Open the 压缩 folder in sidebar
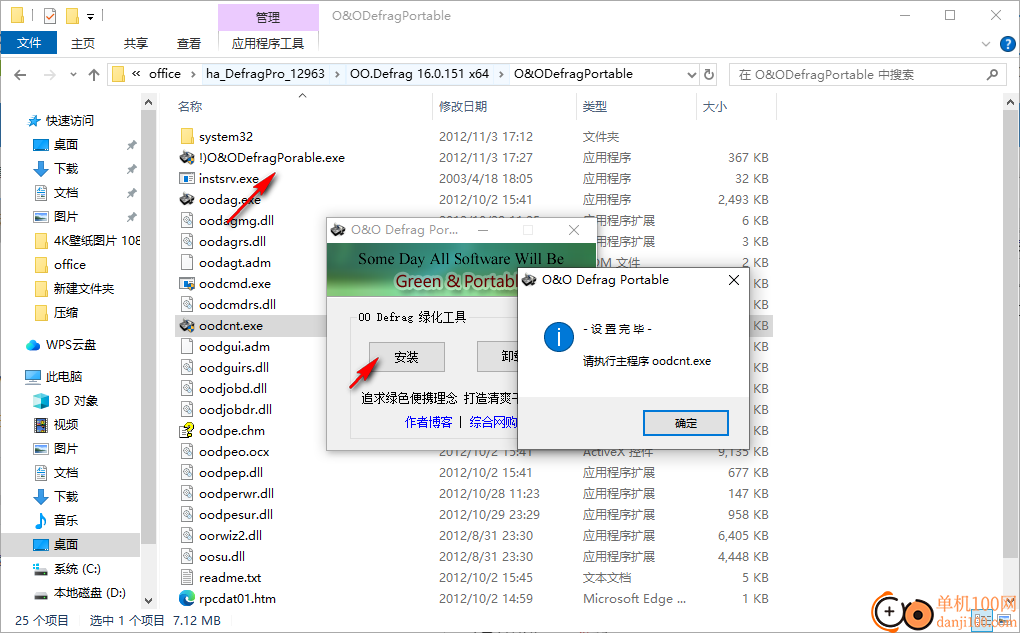This screenshot has width=1020, height=633. pyautogui.click(x=66, y=312)
